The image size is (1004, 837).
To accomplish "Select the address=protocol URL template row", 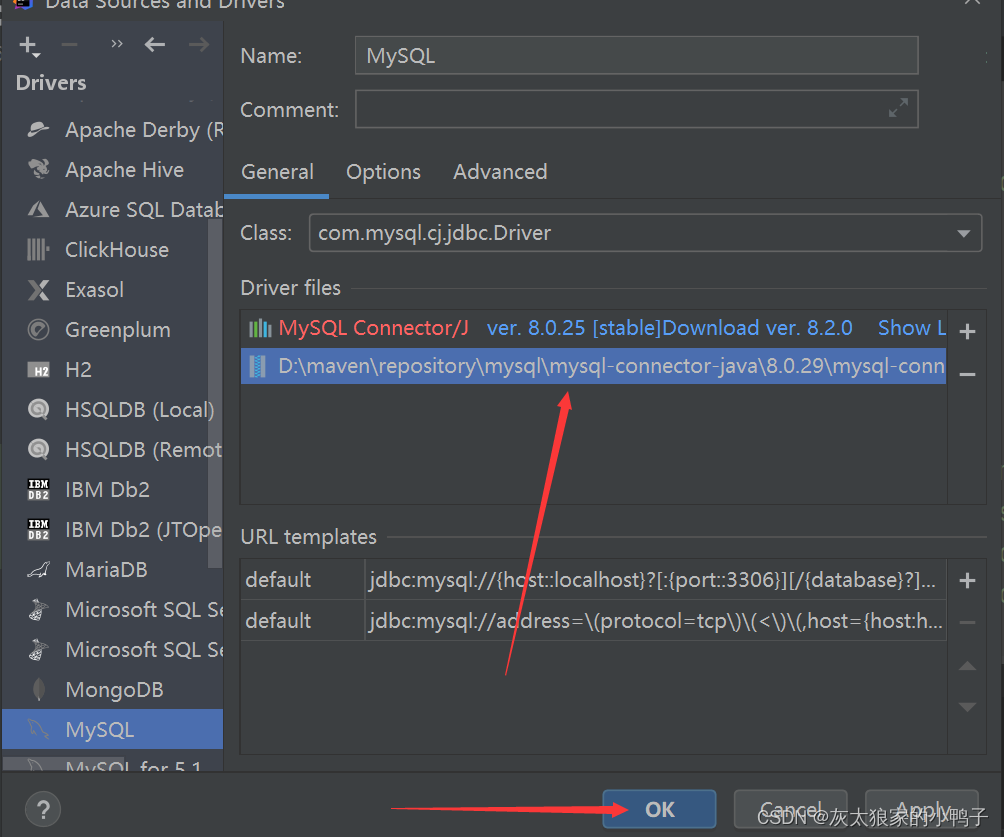I will pyautogui.click(x=594, y=621).
